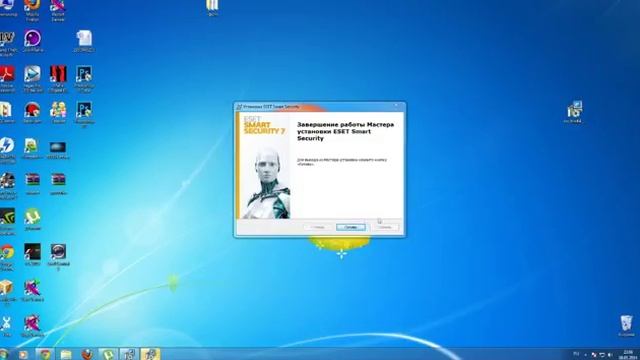Select the white document file on desktop

pyautogui.click(x=84, y=38)
